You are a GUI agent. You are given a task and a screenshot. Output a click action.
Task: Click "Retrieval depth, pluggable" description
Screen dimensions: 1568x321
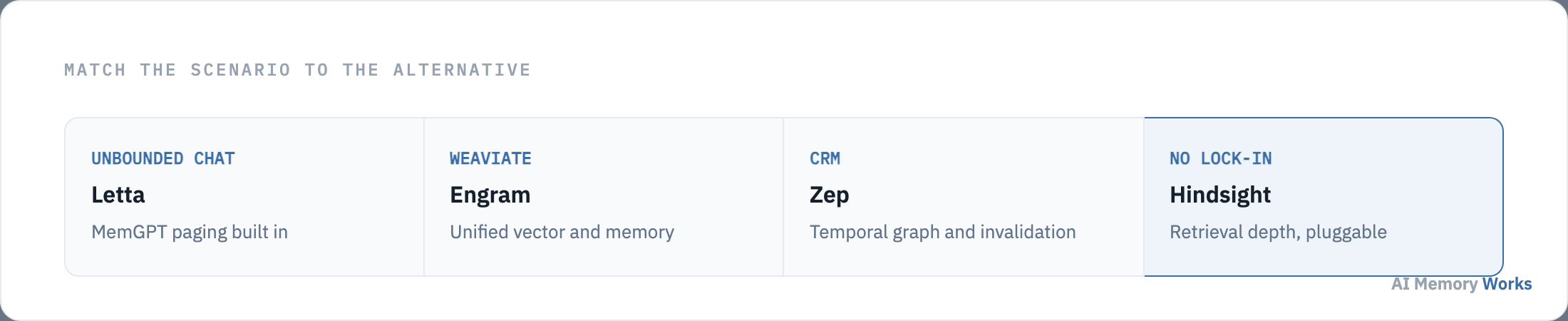coord(1278,232)
